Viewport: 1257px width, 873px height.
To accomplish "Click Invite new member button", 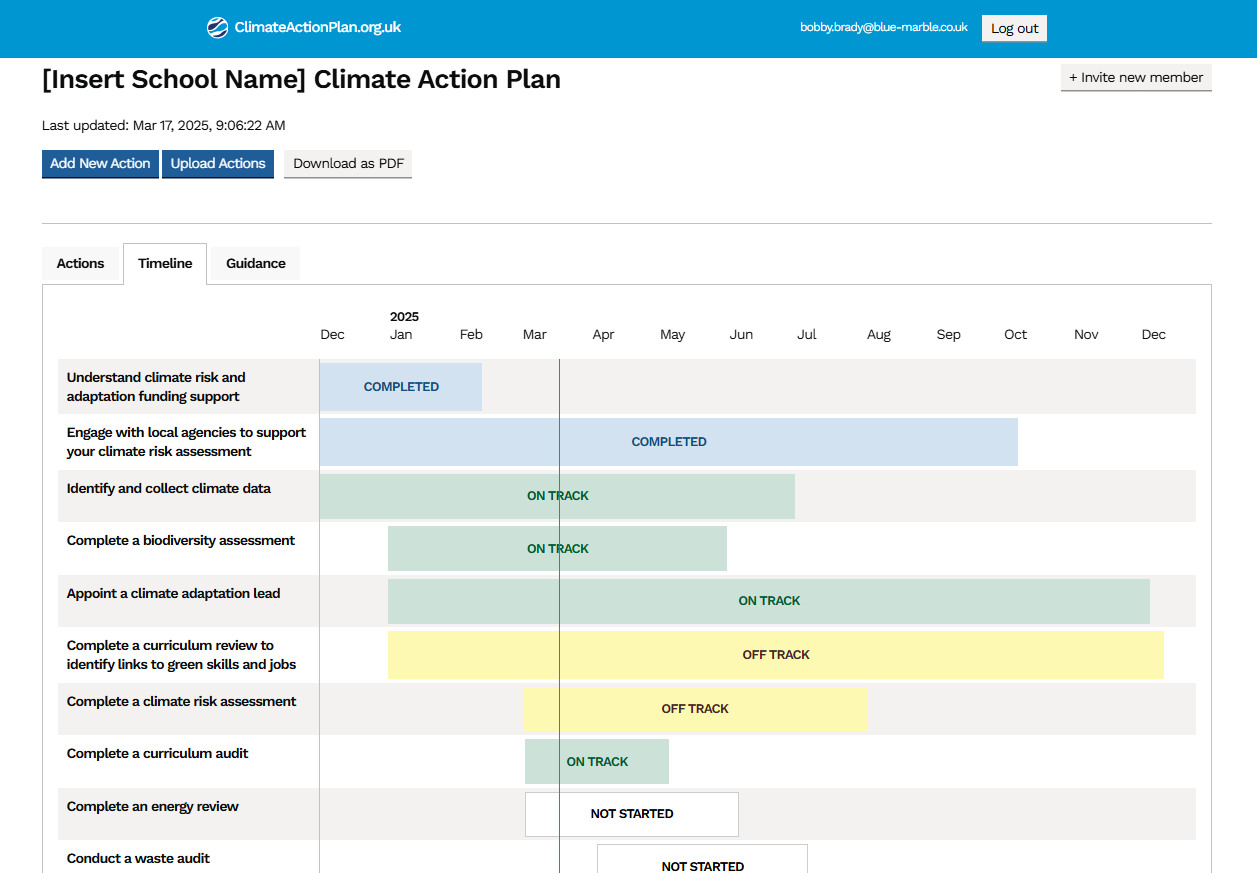I will pos(1136,78).
